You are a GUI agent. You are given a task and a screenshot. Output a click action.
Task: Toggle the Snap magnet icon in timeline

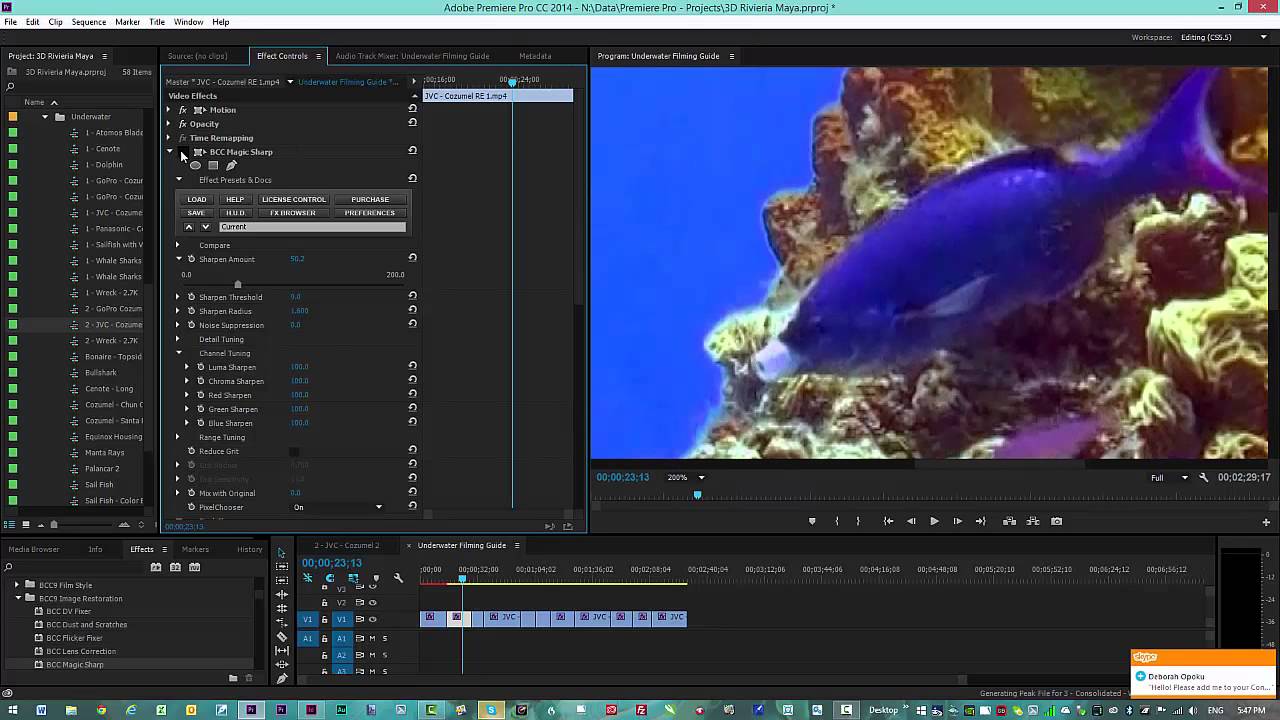click(330, 578)
